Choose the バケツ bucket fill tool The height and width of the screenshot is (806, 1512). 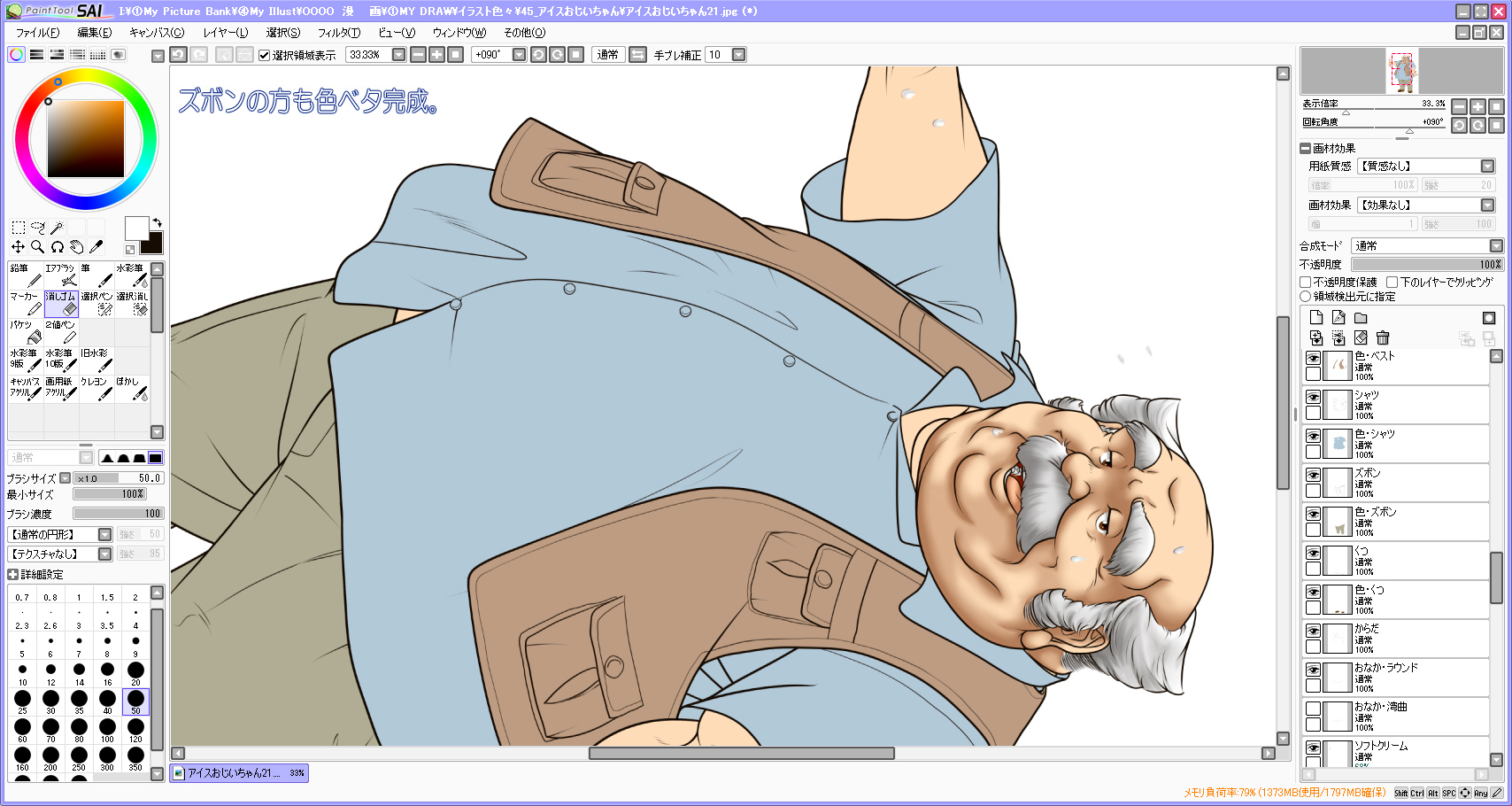tap(26, 332)
